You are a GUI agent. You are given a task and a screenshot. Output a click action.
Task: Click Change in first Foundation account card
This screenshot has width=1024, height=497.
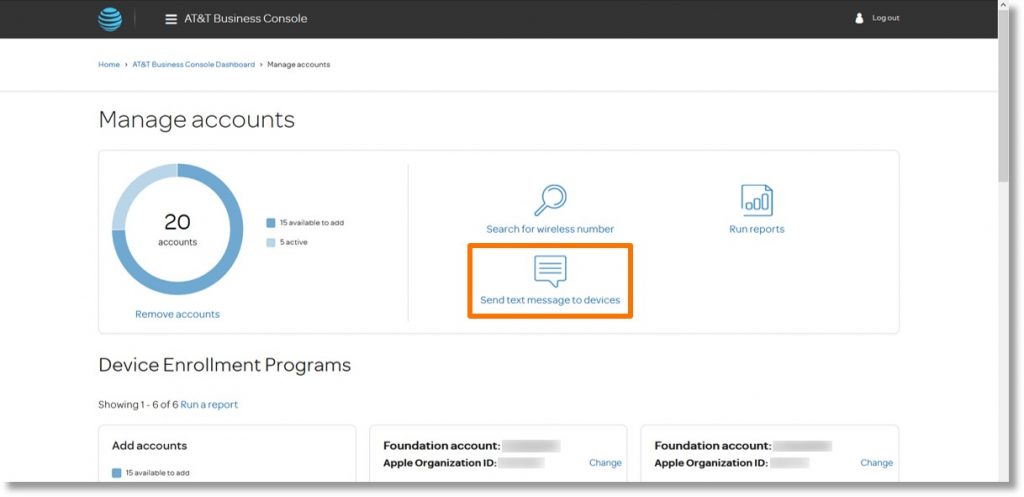[x=605, y=462]
